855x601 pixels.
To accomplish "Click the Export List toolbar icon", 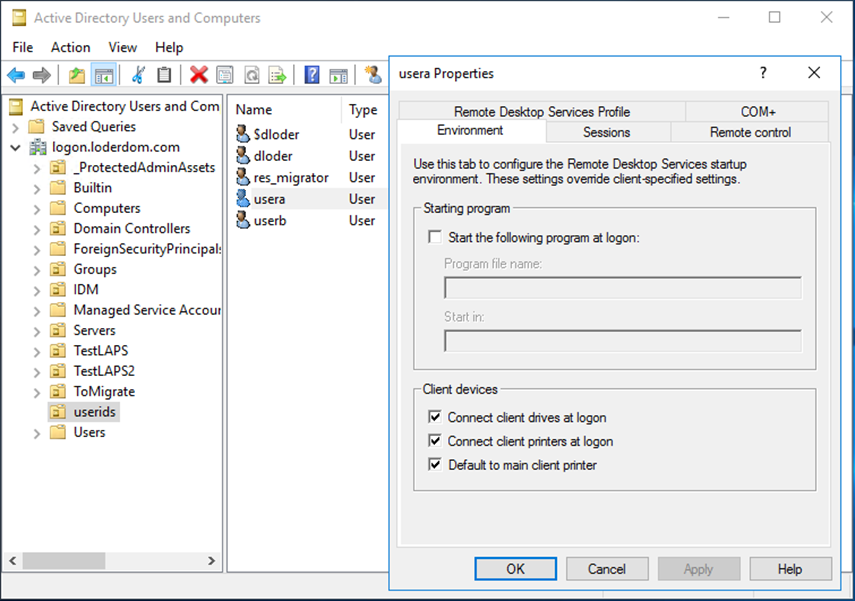I will coord(279,75).
